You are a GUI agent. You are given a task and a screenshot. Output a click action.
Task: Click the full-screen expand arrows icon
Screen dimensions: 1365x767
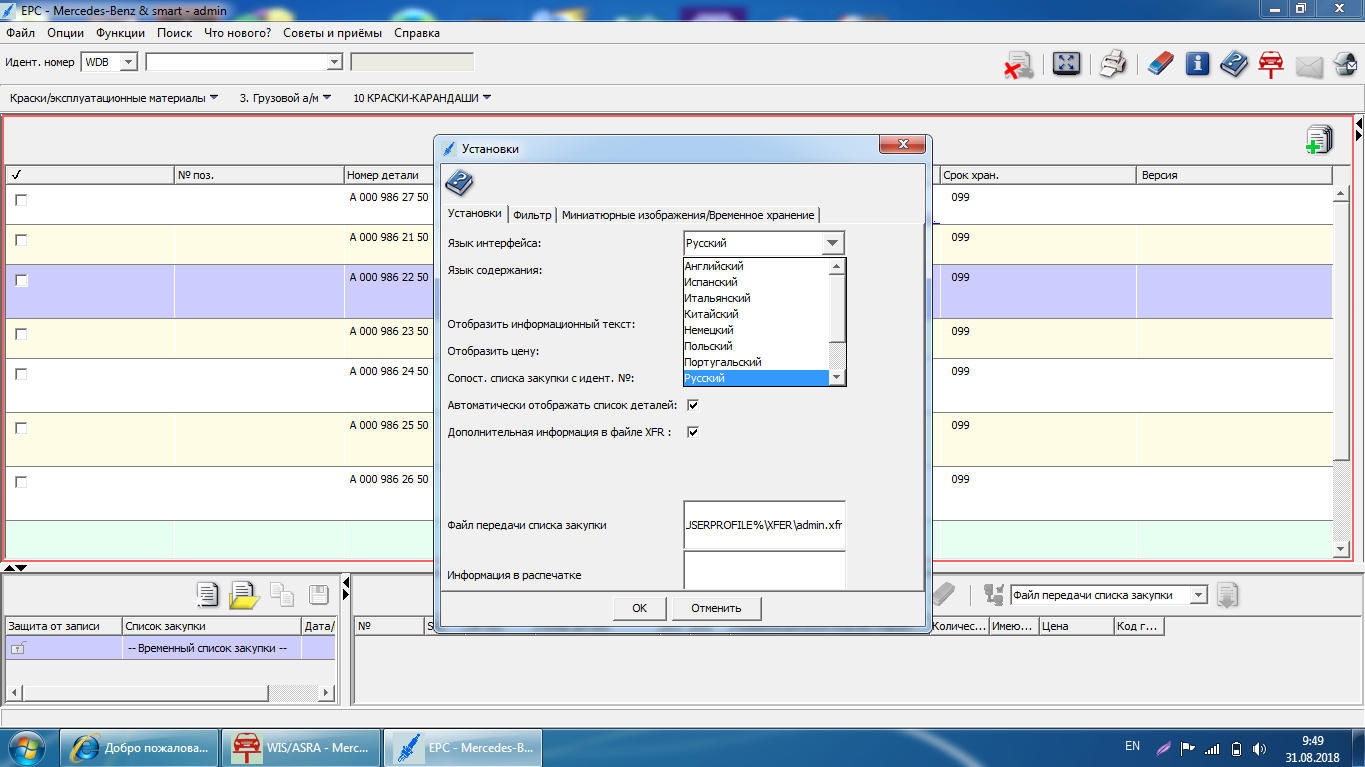click(1066, 64)
